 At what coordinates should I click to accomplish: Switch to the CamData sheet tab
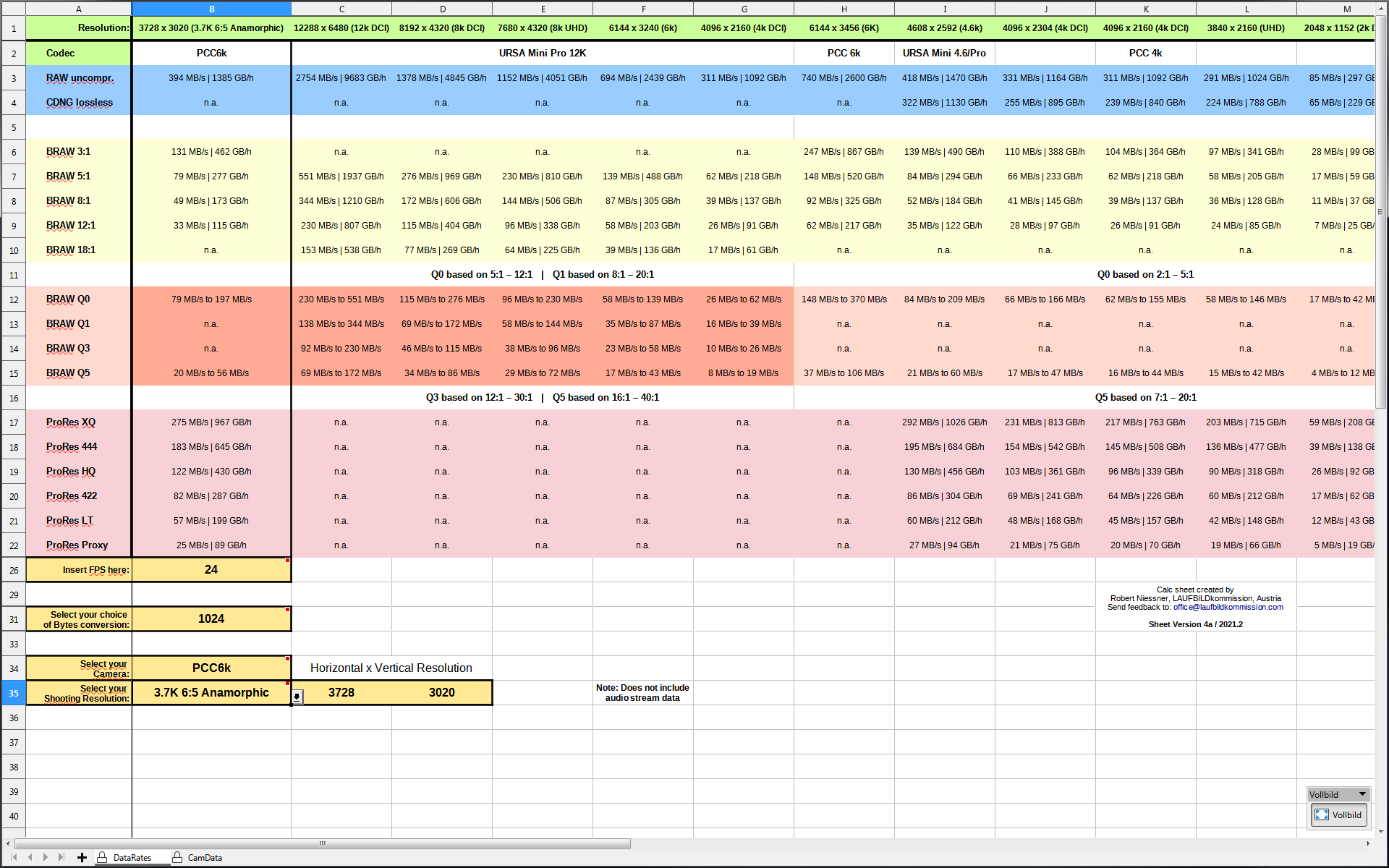[205, 858]
